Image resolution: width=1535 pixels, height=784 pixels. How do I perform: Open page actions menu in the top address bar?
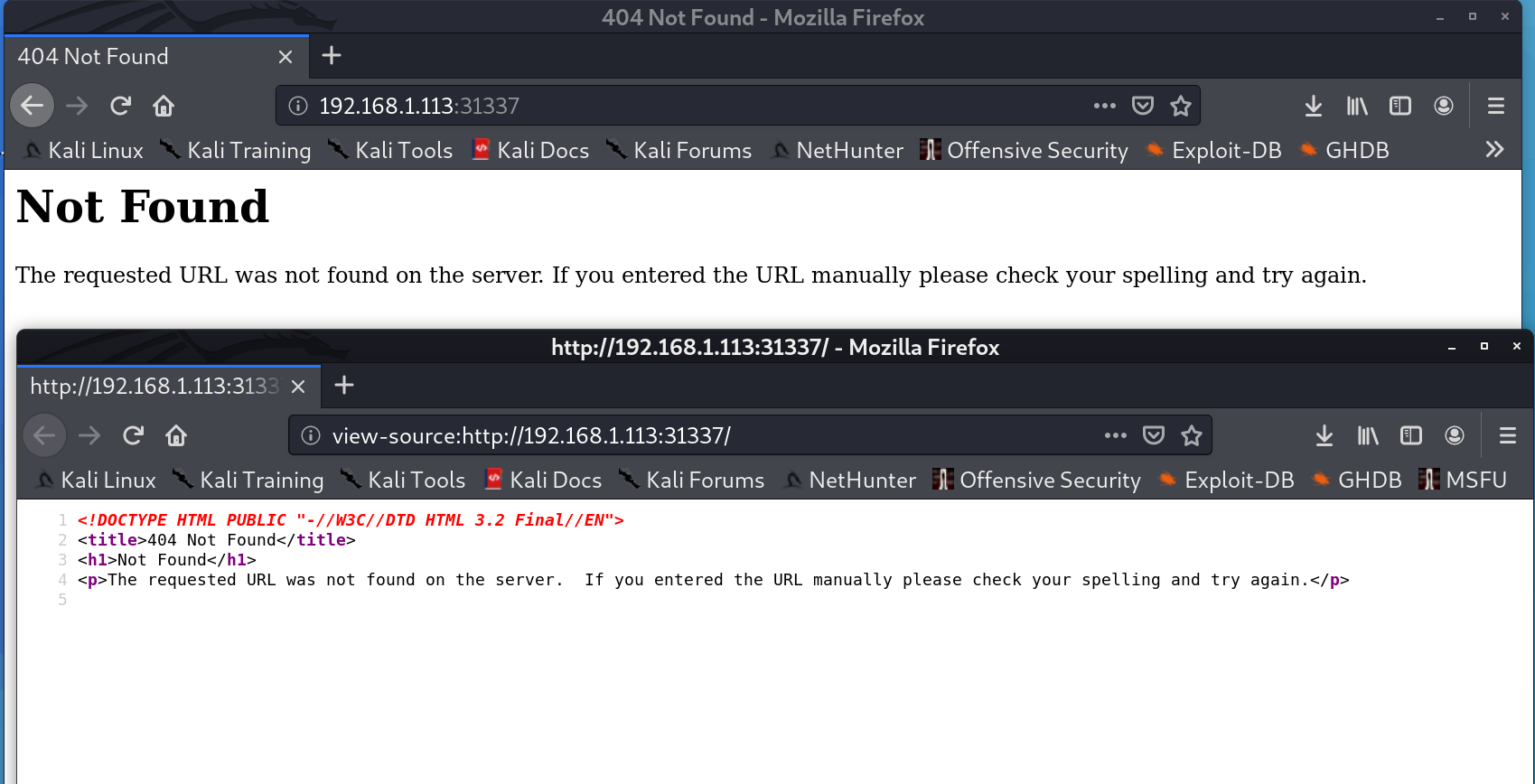(1104, 106)
